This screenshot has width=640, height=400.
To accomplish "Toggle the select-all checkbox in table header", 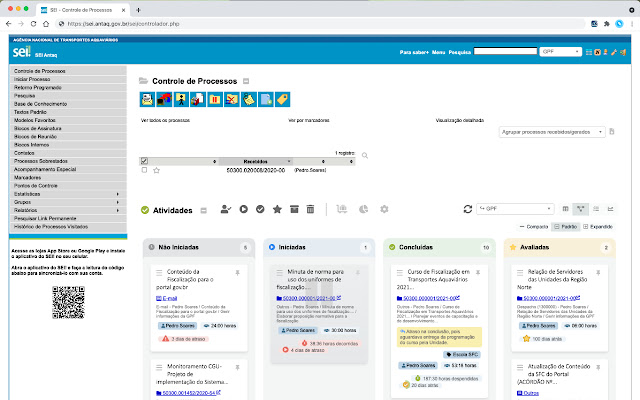I will tap(144, 161).
